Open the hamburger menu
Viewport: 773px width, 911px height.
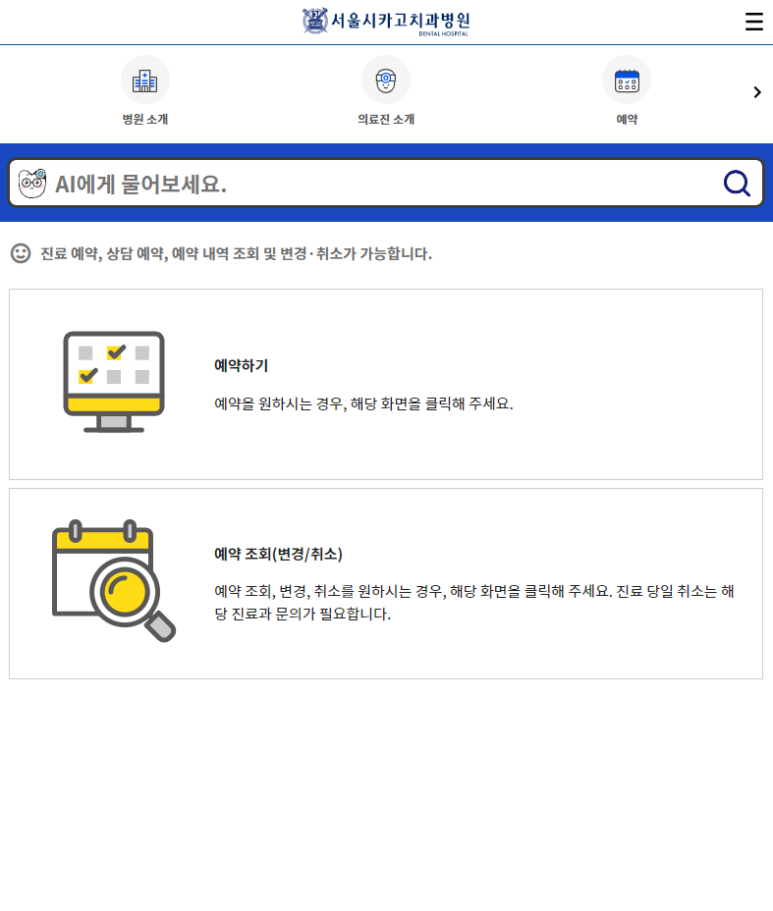[x=754, y=21]
